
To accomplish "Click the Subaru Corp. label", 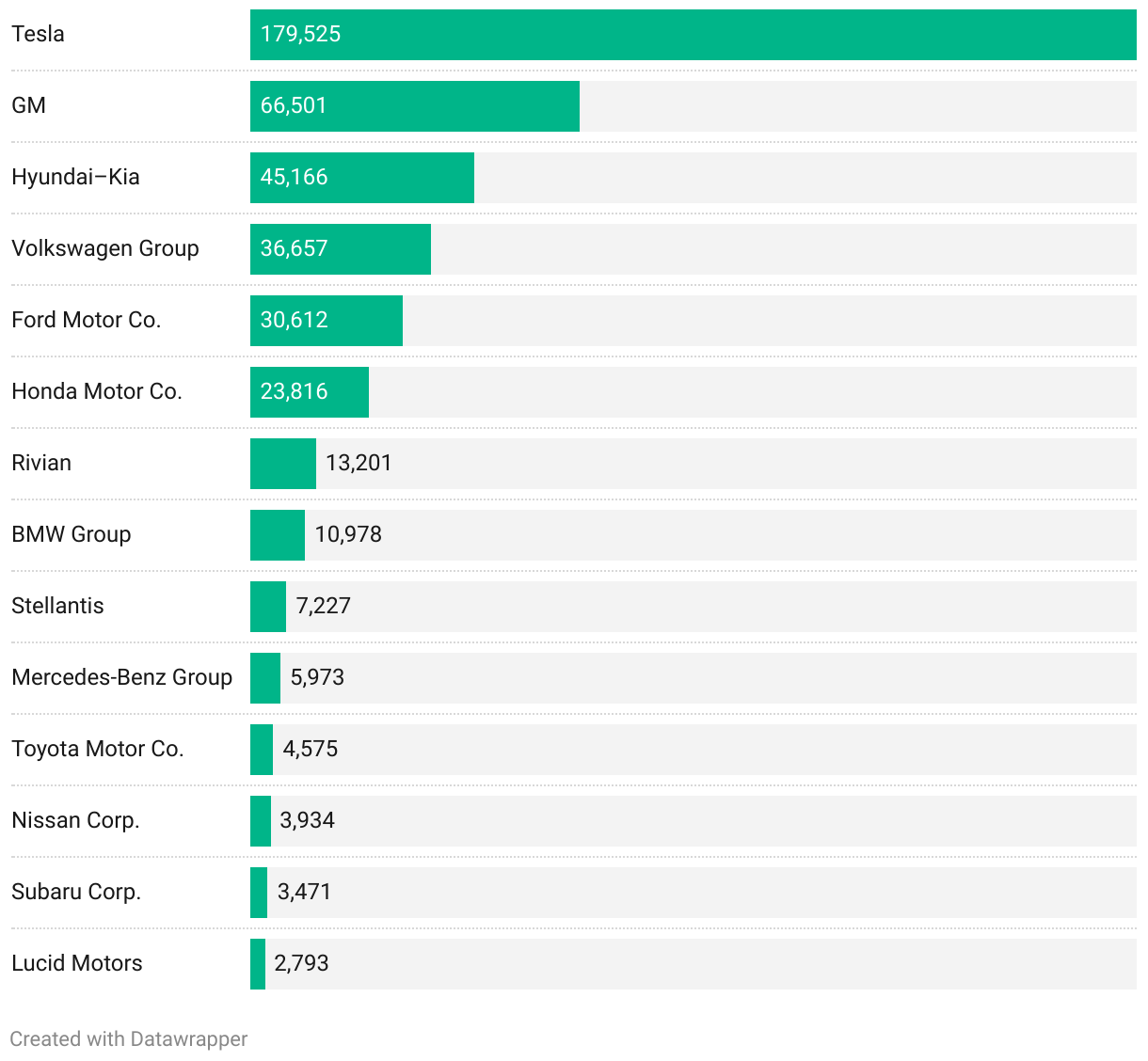I will click(76, 892).
